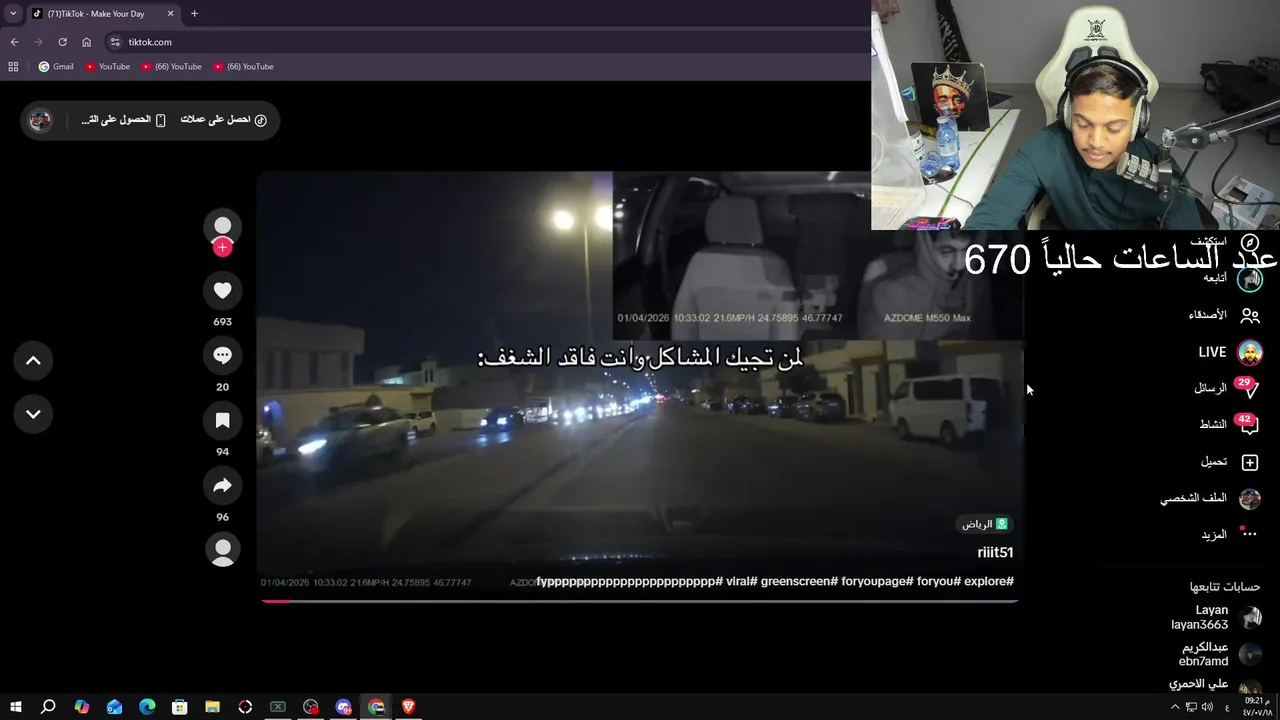This screenshot has height=720, width=1280.
Task: Open Following (أتابعه) in sidebar
Action: pos(1232,279)
